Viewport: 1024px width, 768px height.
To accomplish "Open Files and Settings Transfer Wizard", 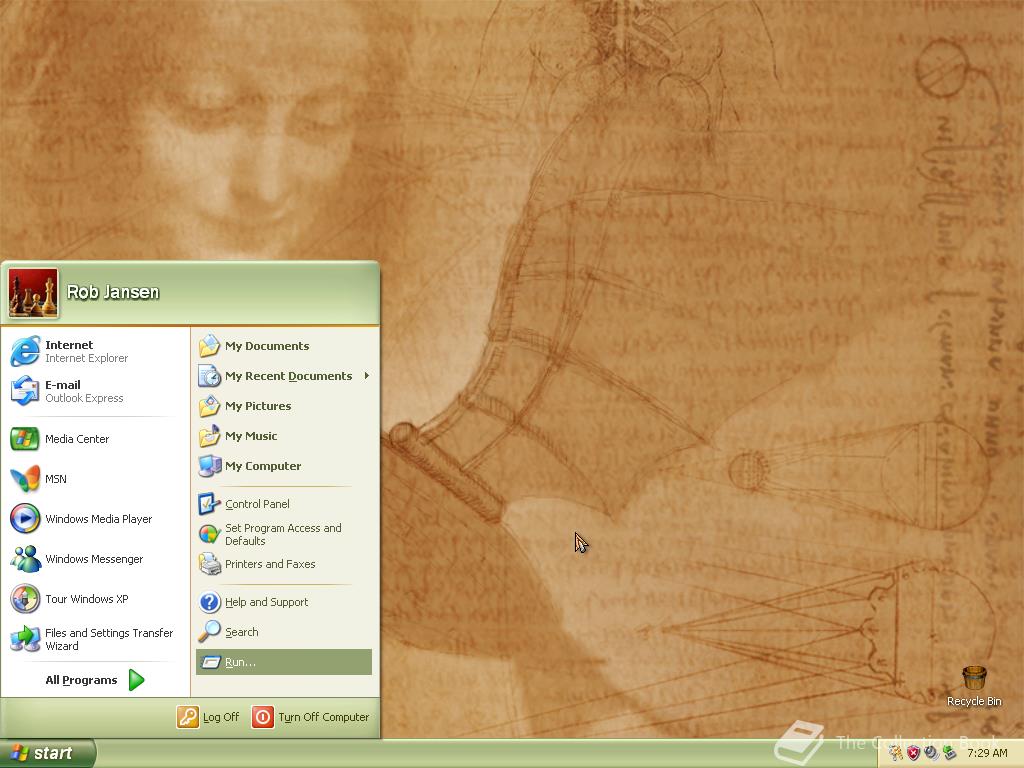I will tap(95, 639).
